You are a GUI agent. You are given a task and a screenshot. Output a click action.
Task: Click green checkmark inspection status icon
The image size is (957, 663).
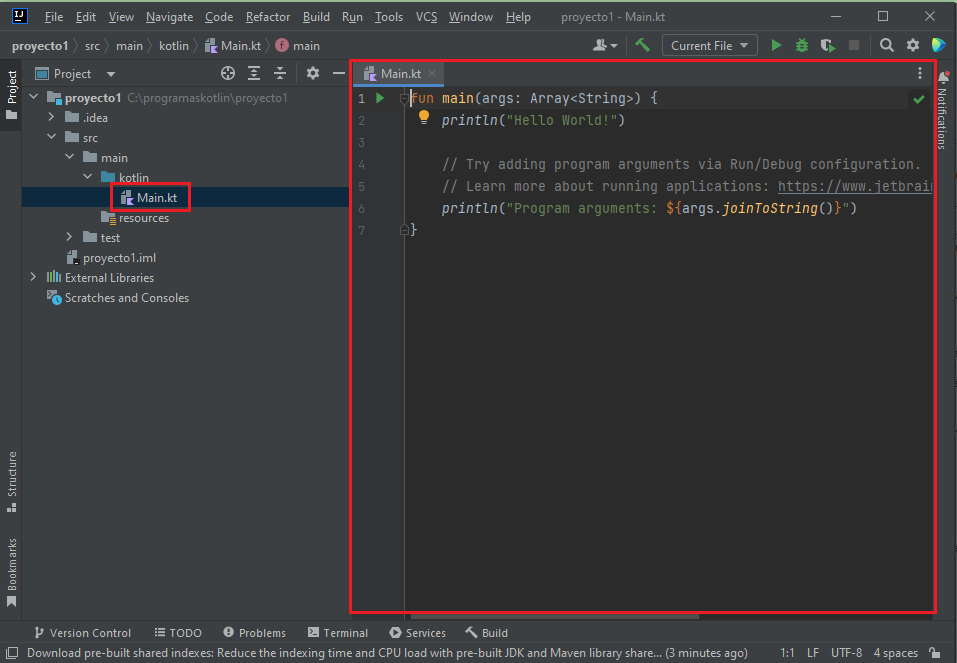919,99
